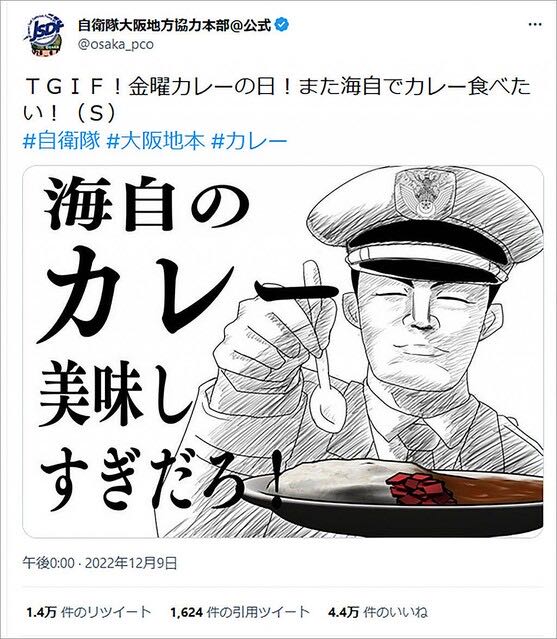557x639 pixels.
Task: Open the three-dot more options menu
Action: 535,25
